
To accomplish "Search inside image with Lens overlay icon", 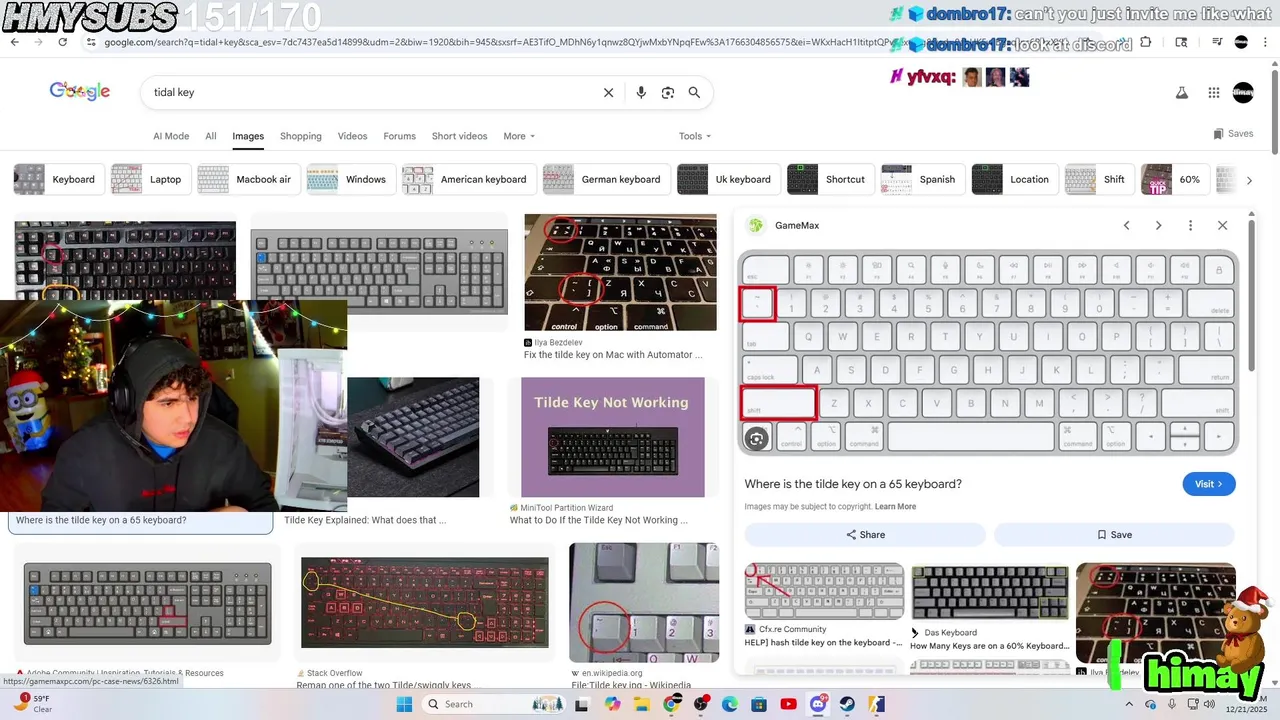I will (x=757, y=438).
